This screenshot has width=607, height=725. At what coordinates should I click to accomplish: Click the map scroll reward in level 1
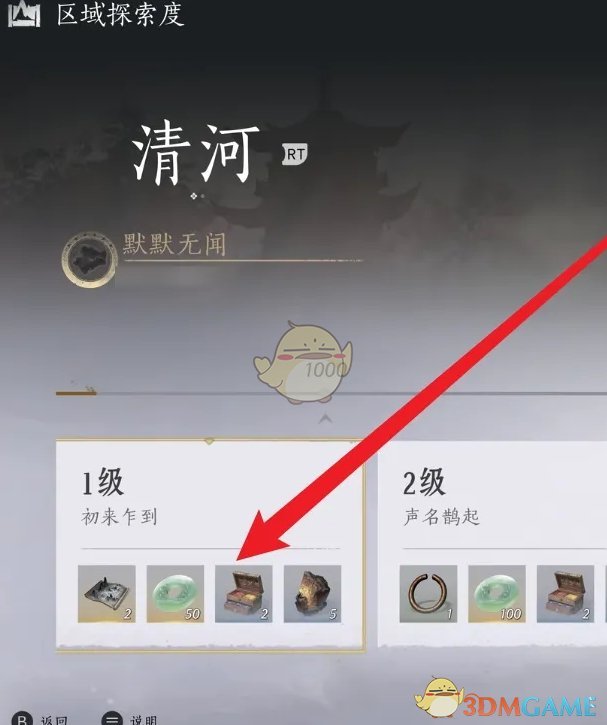click(x=106, y=594)
